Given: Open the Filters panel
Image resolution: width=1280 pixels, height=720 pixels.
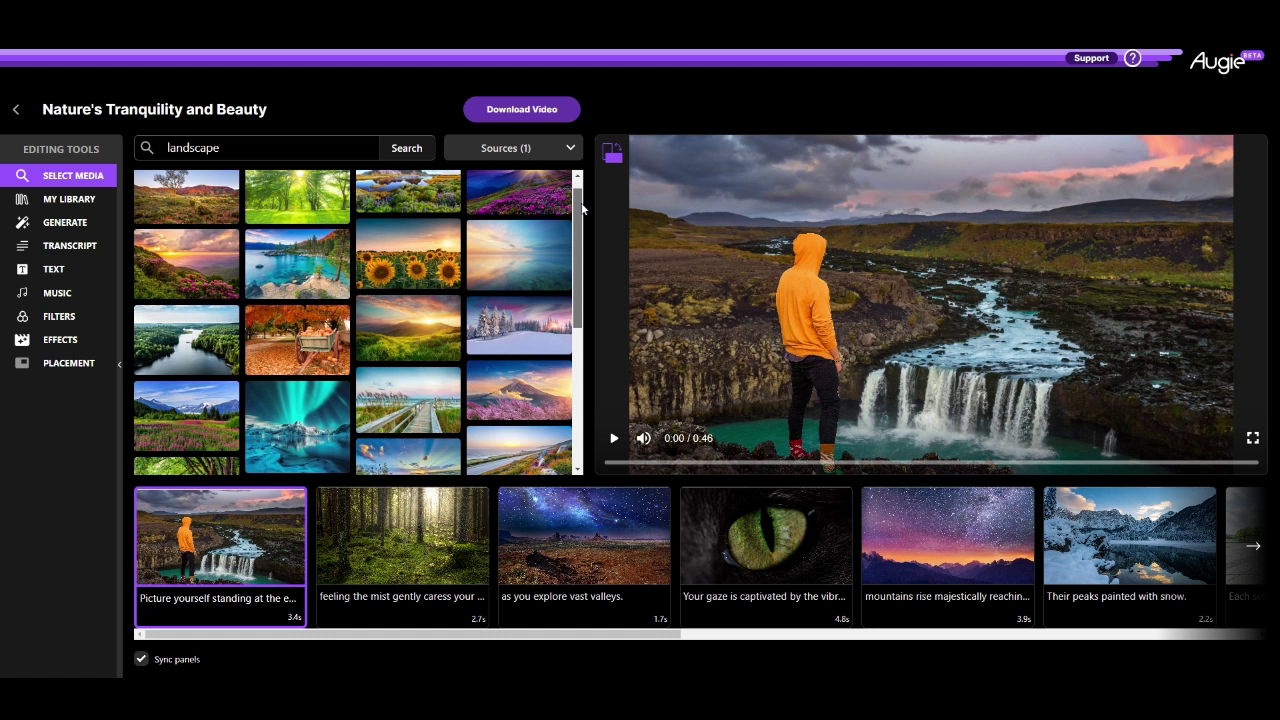Looking at the screenshot, I should 58,316.
